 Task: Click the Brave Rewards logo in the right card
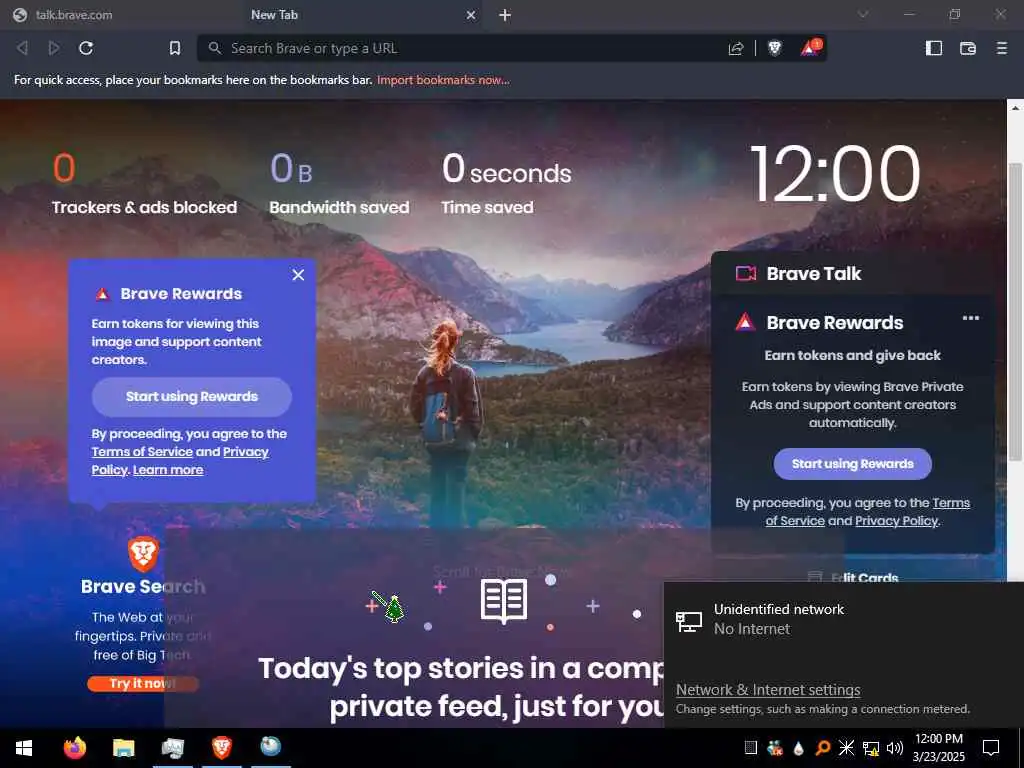[745, 322]
